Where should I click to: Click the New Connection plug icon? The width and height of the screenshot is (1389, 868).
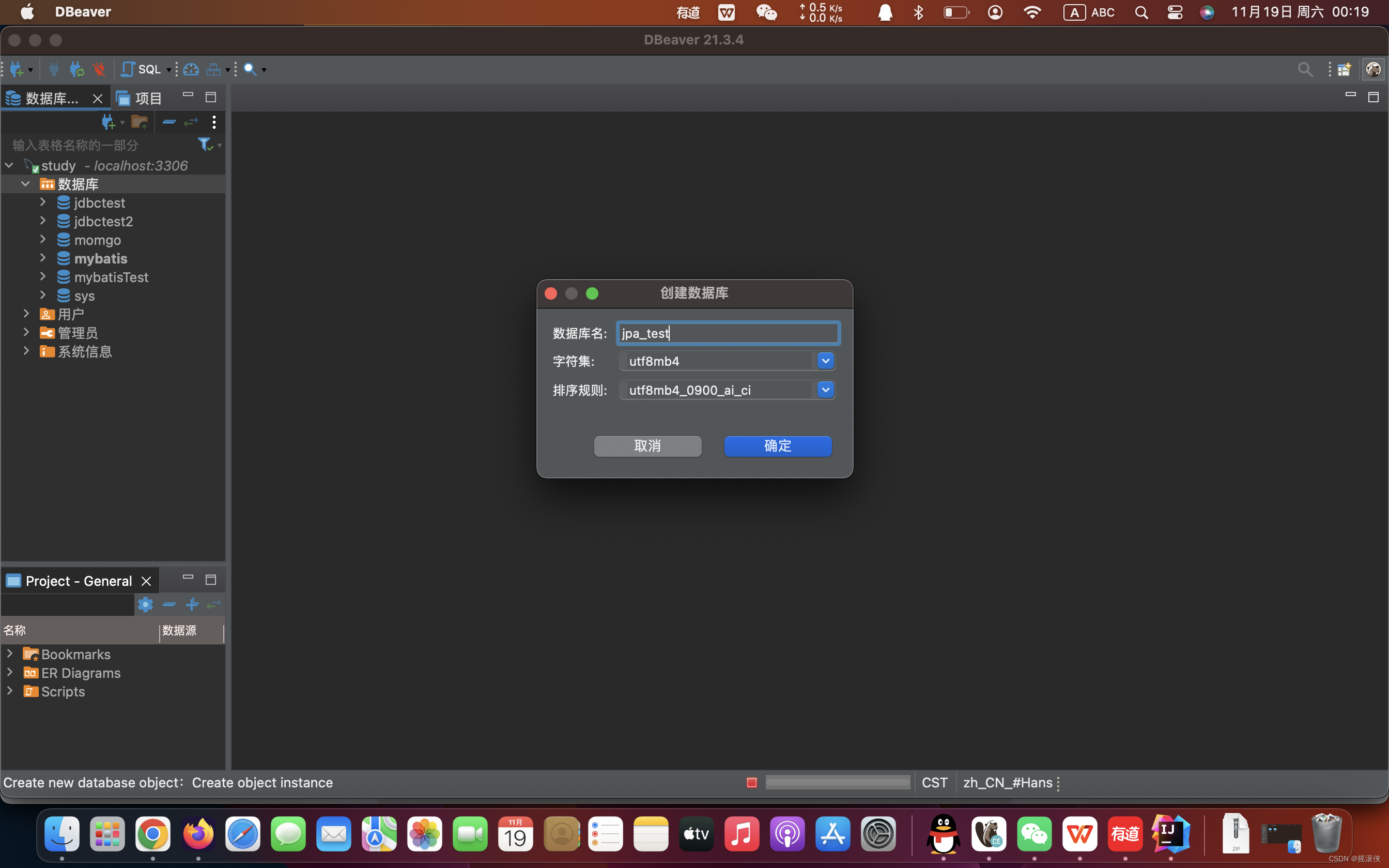click(x=16, y=69)
